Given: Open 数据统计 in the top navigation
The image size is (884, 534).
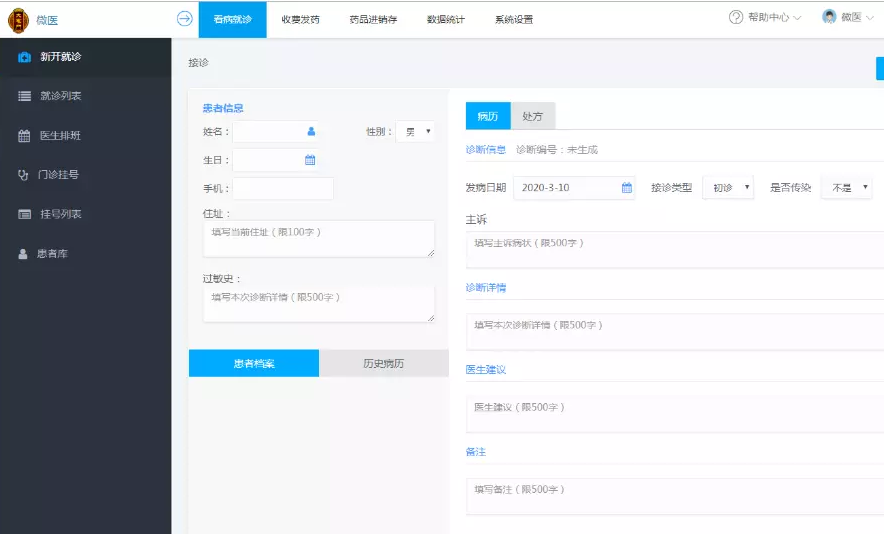Looking at the screenshot, I should click(x=445, y=19).
